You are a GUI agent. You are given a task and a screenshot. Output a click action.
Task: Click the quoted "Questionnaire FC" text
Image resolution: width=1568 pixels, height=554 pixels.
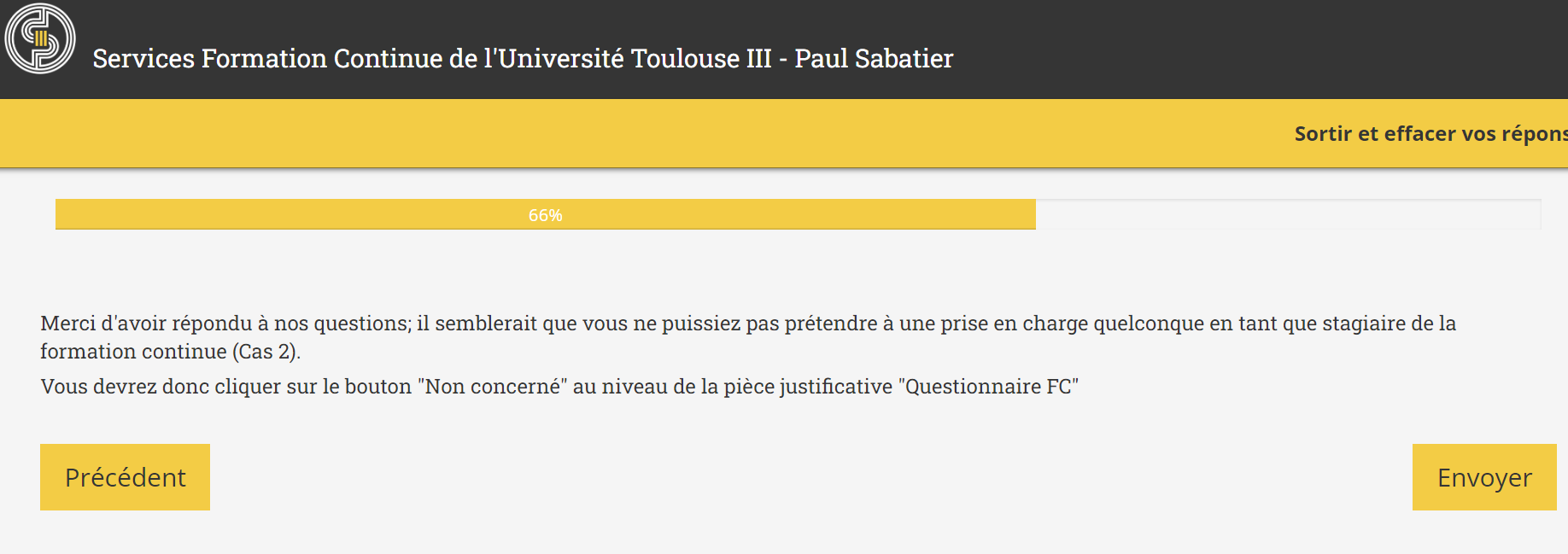click(x=988, y=387)
